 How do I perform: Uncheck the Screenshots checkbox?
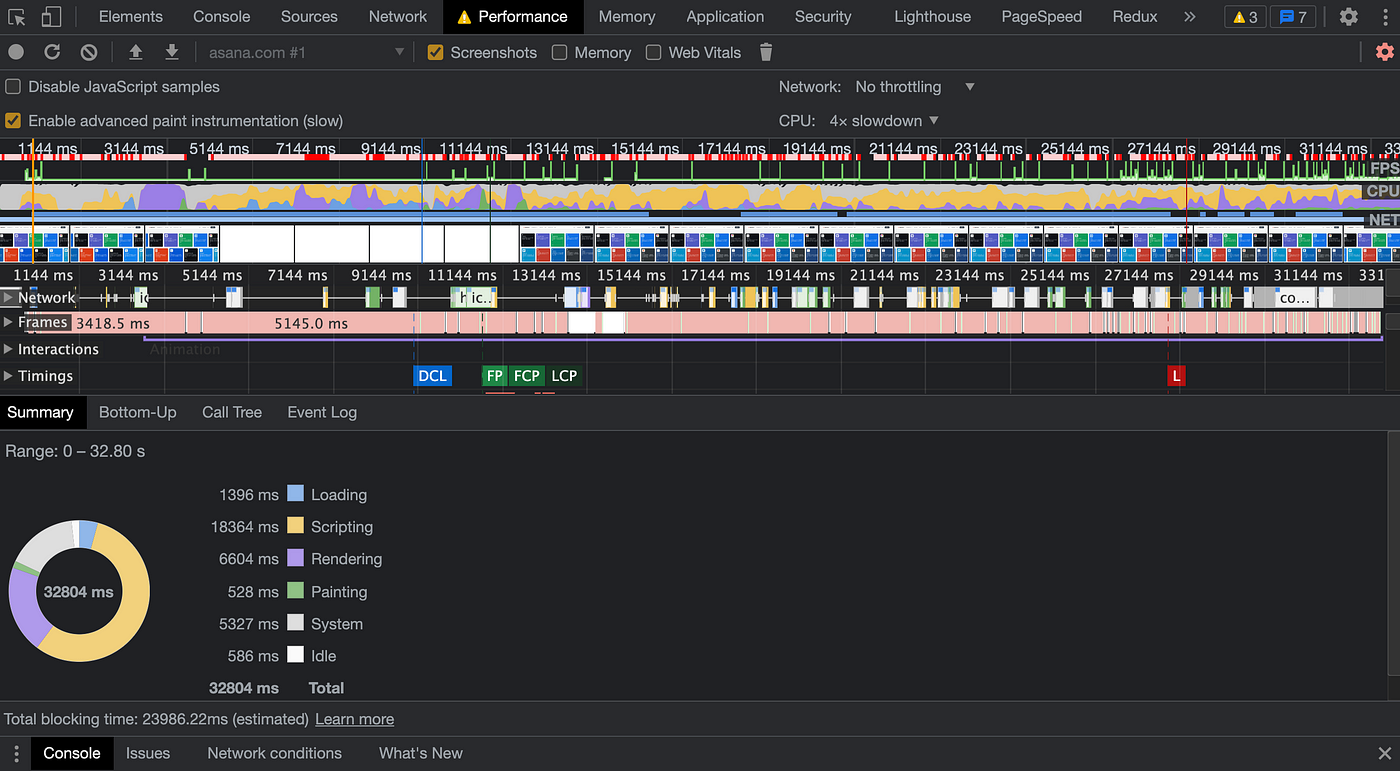pyautogui.click(x=436, y=52)
